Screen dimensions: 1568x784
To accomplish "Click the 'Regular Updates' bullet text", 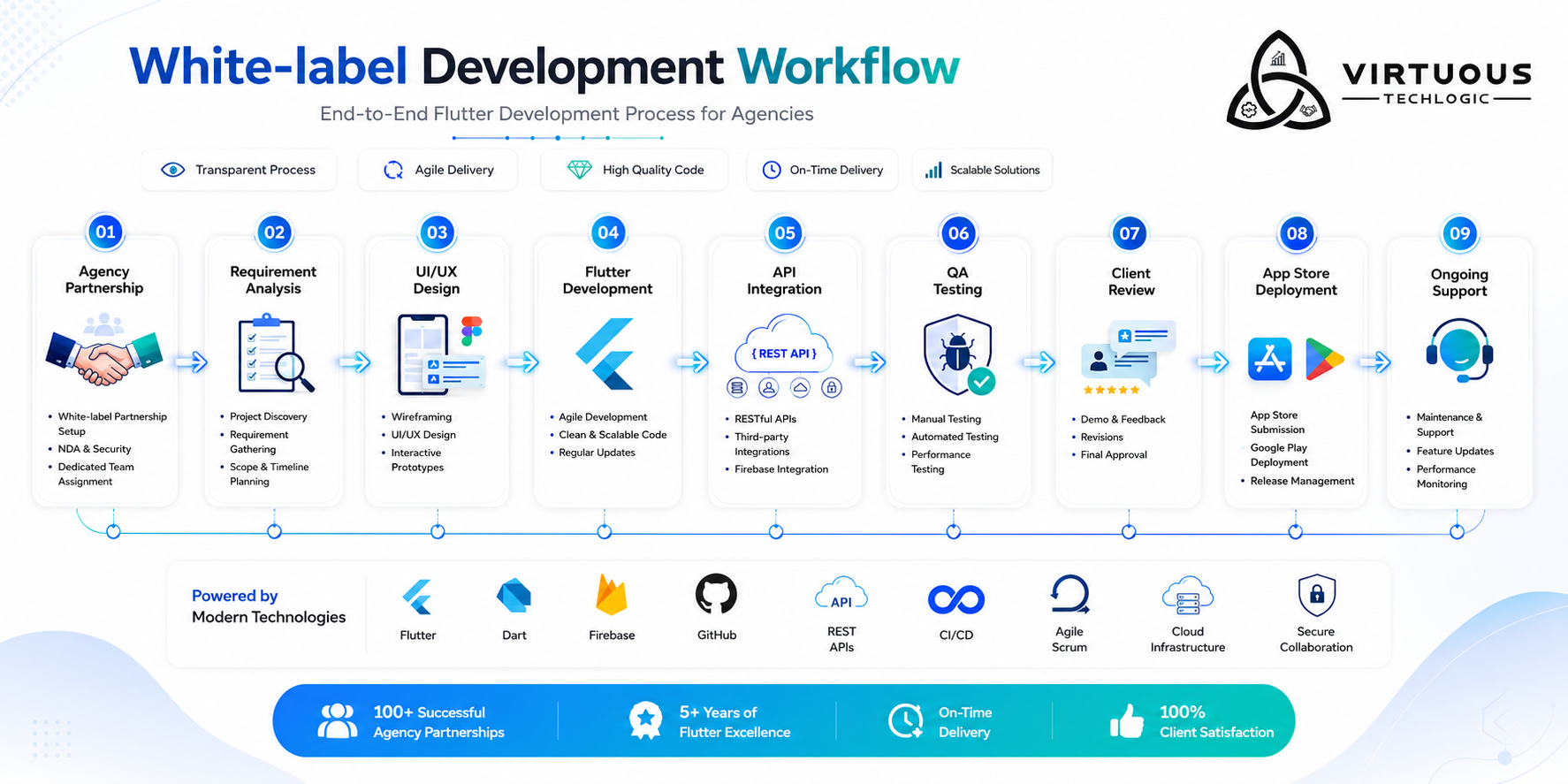I will point(597,452).
